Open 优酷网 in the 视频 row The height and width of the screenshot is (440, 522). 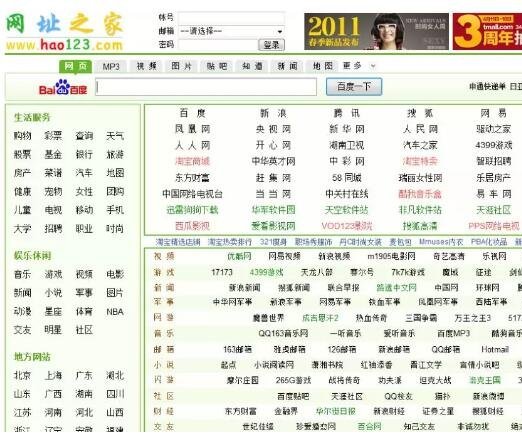pos(239,256)
